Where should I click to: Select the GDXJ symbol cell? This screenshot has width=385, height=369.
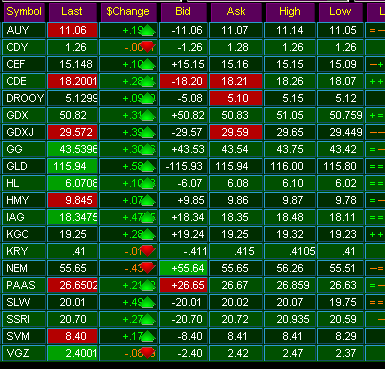24,132
